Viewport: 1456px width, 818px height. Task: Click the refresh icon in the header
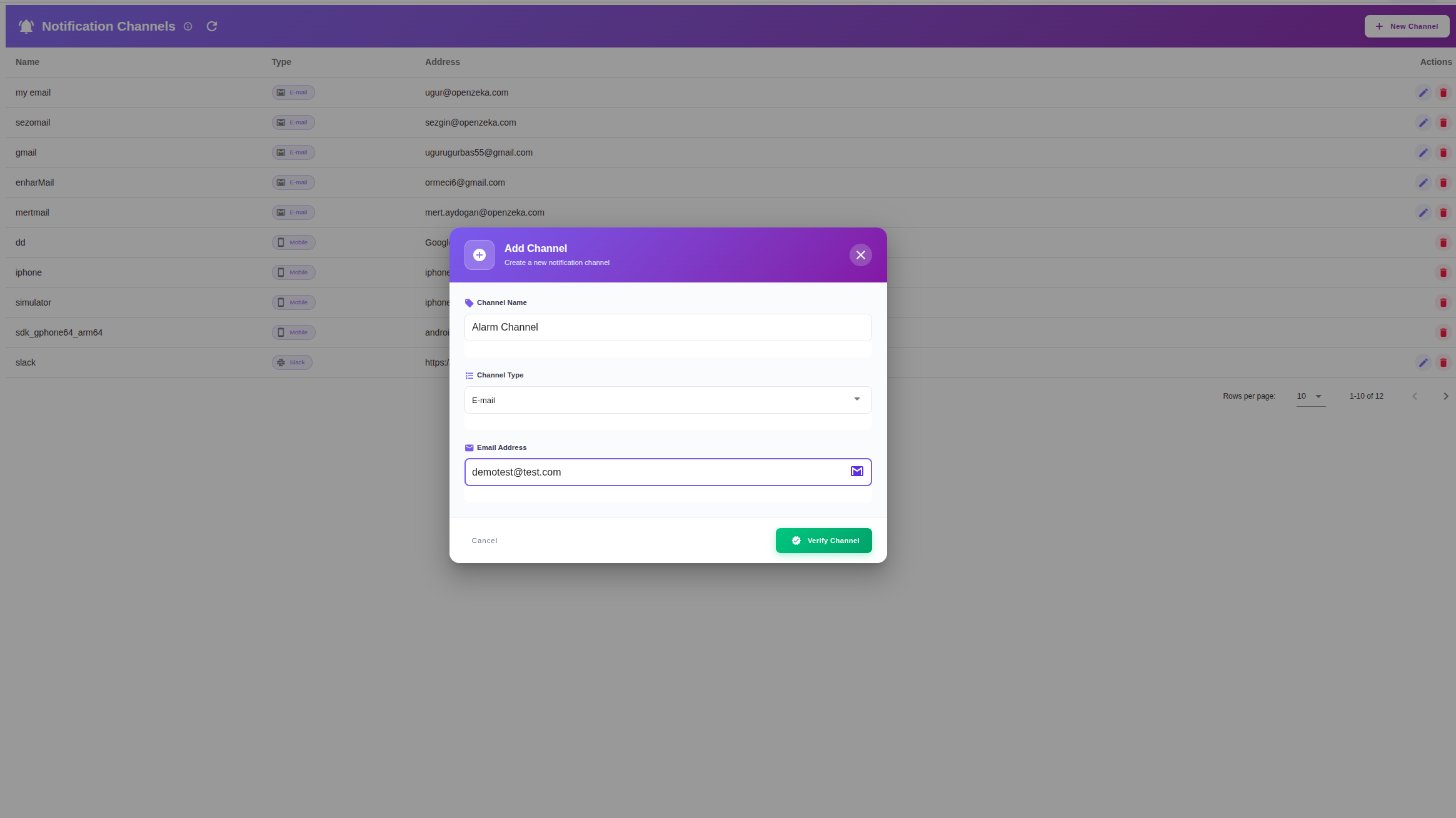click(212, 26)
